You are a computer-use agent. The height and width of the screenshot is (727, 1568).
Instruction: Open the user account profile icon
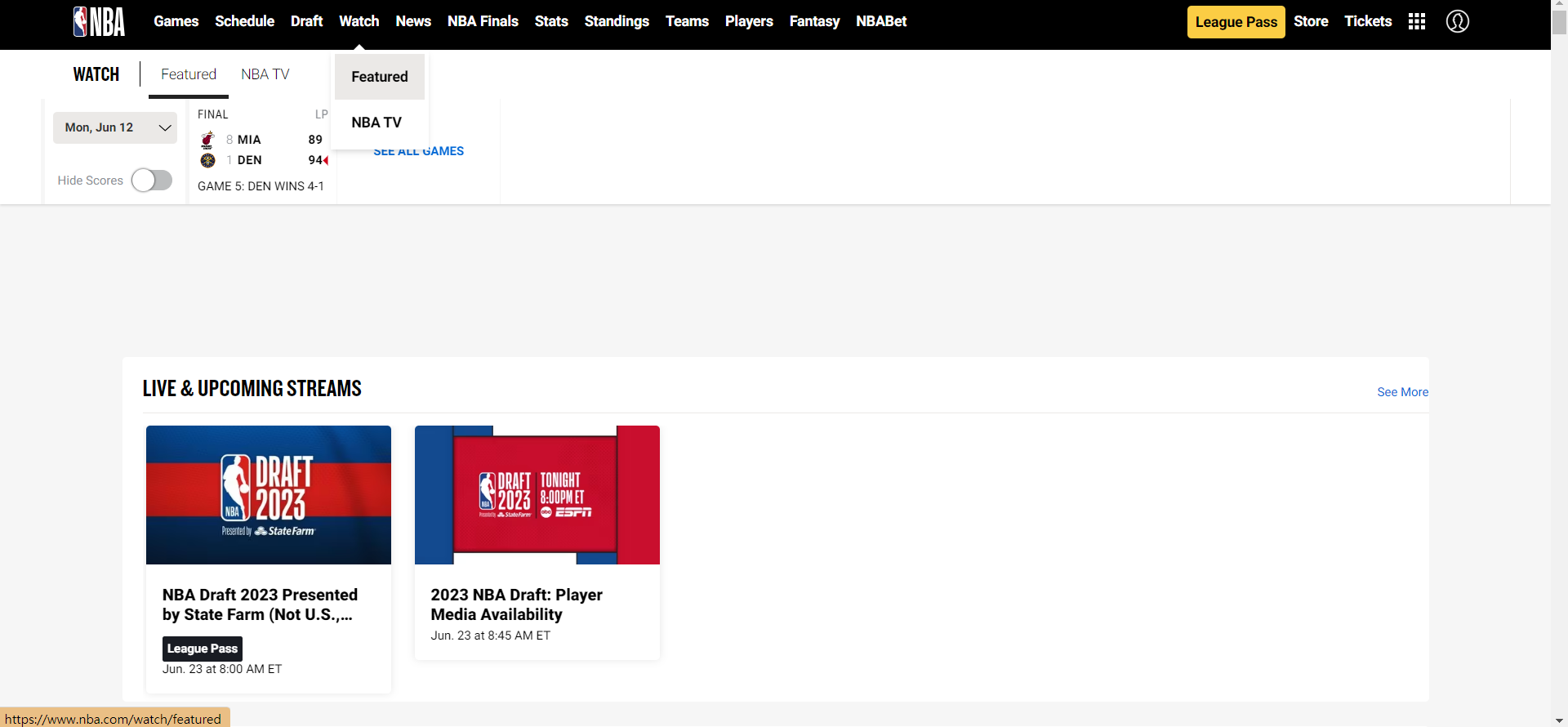point(1458,21)
